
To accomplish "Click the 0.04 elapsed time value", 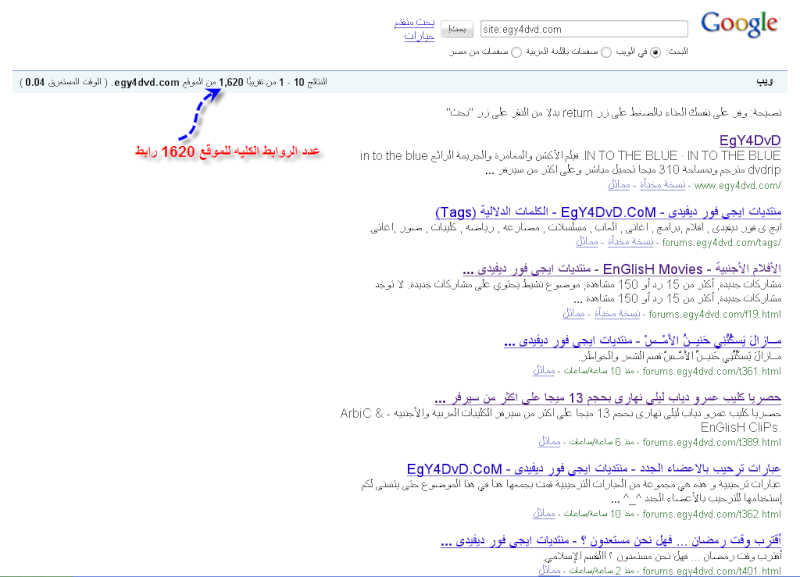I will click(x=35, y=82).
